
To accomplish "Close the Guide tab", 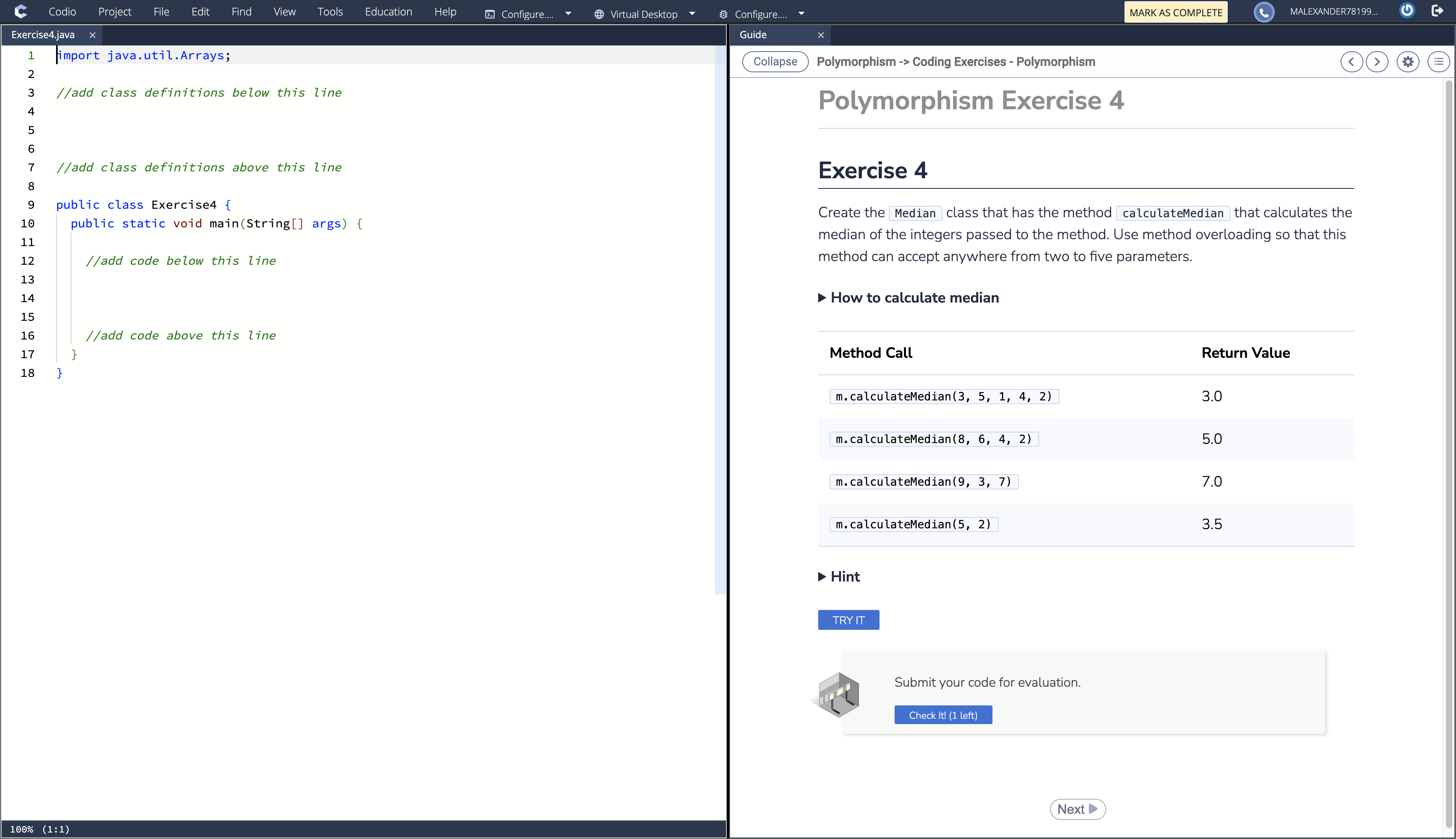I will pos(821,35).
